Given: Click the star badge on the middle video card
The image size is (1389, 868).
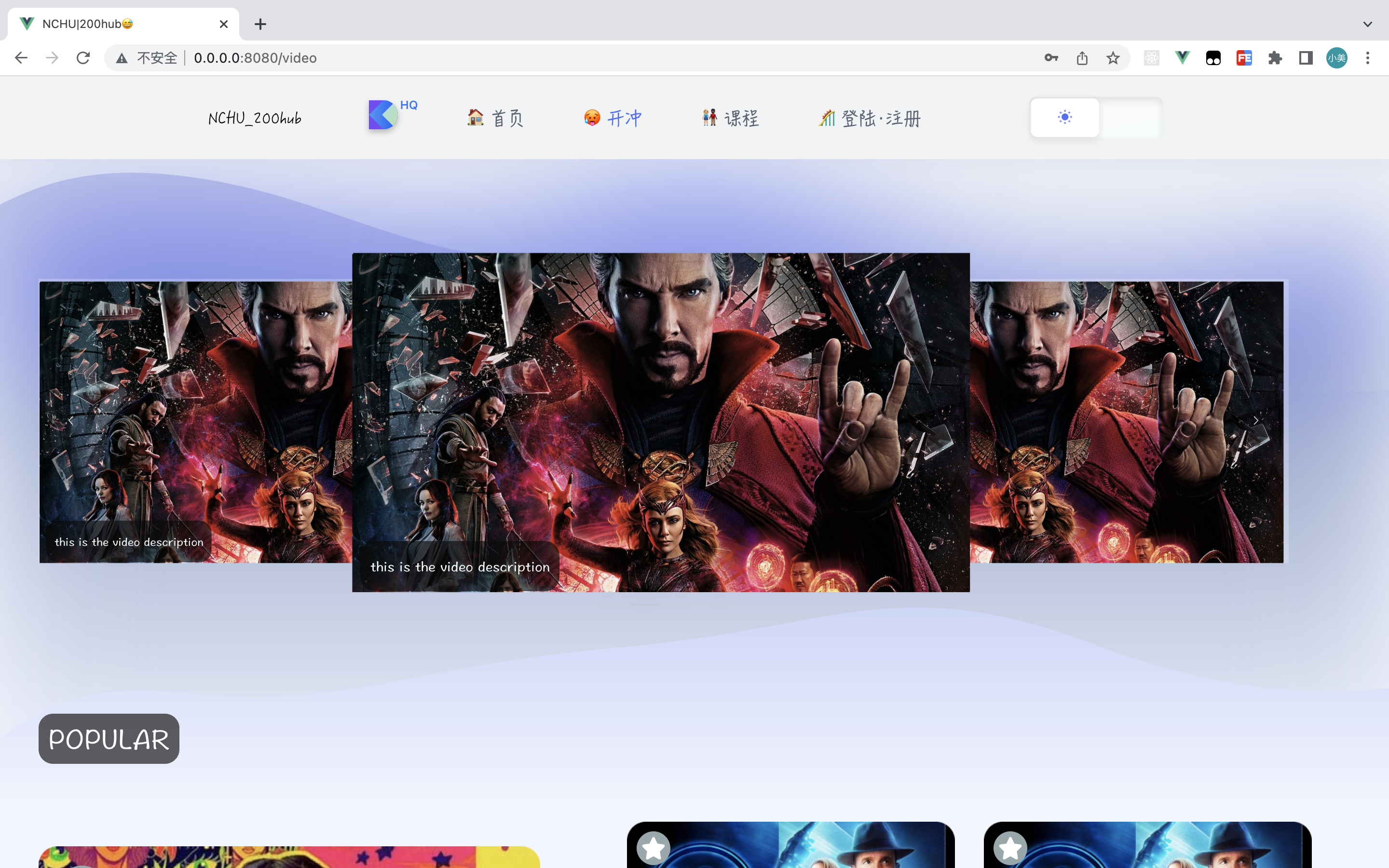Looking at the screenshot, I should 653,847.
